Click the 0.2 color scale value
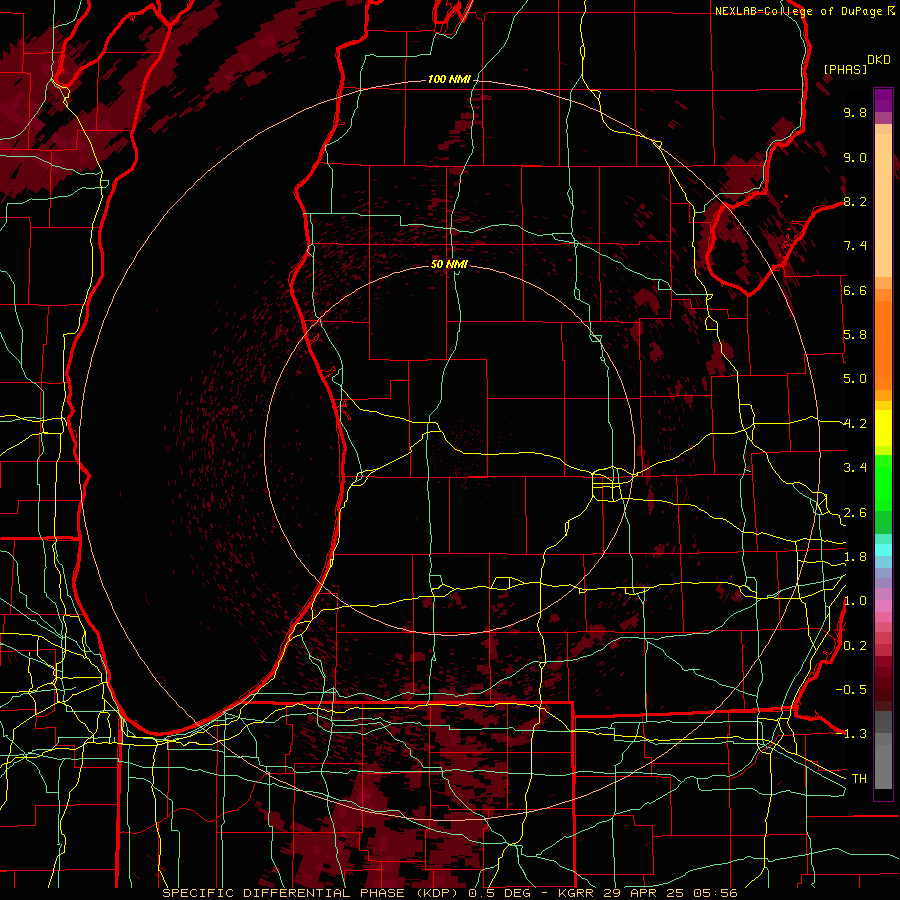The image size is (900, 900). 855,646
